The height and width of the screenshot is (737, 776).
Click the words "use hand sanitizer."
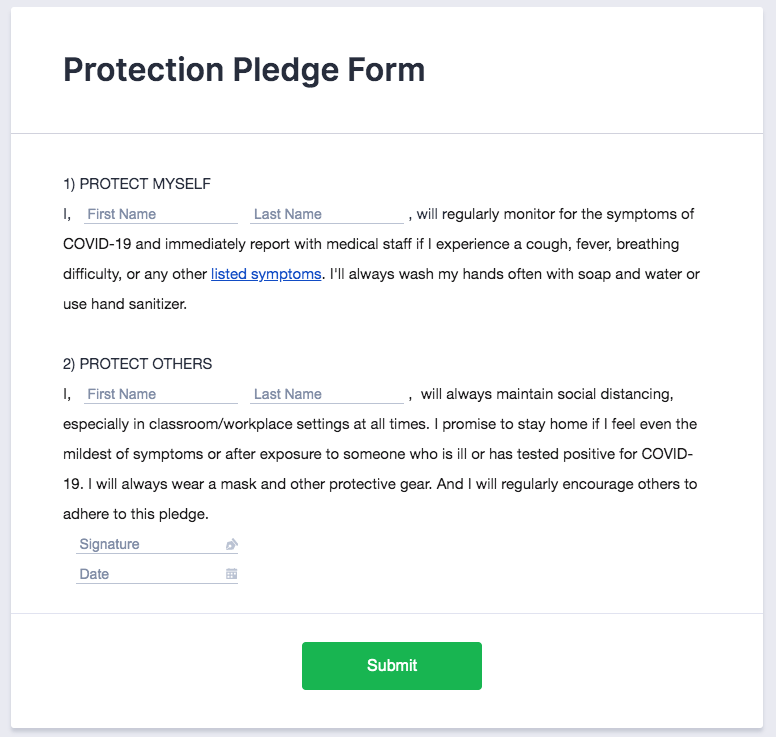click(125, 304)
